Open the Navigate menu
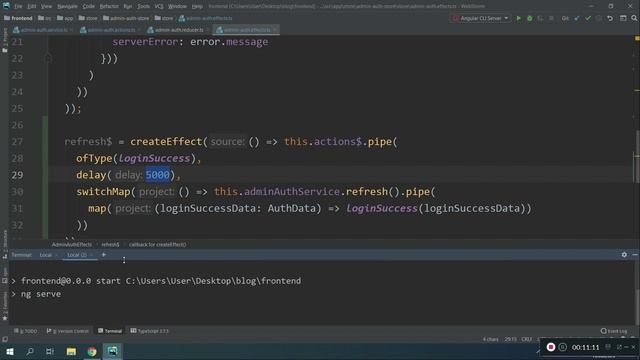The height and width of the screenshot is (360, 640). pyautogui.click(x=67, y=7)
